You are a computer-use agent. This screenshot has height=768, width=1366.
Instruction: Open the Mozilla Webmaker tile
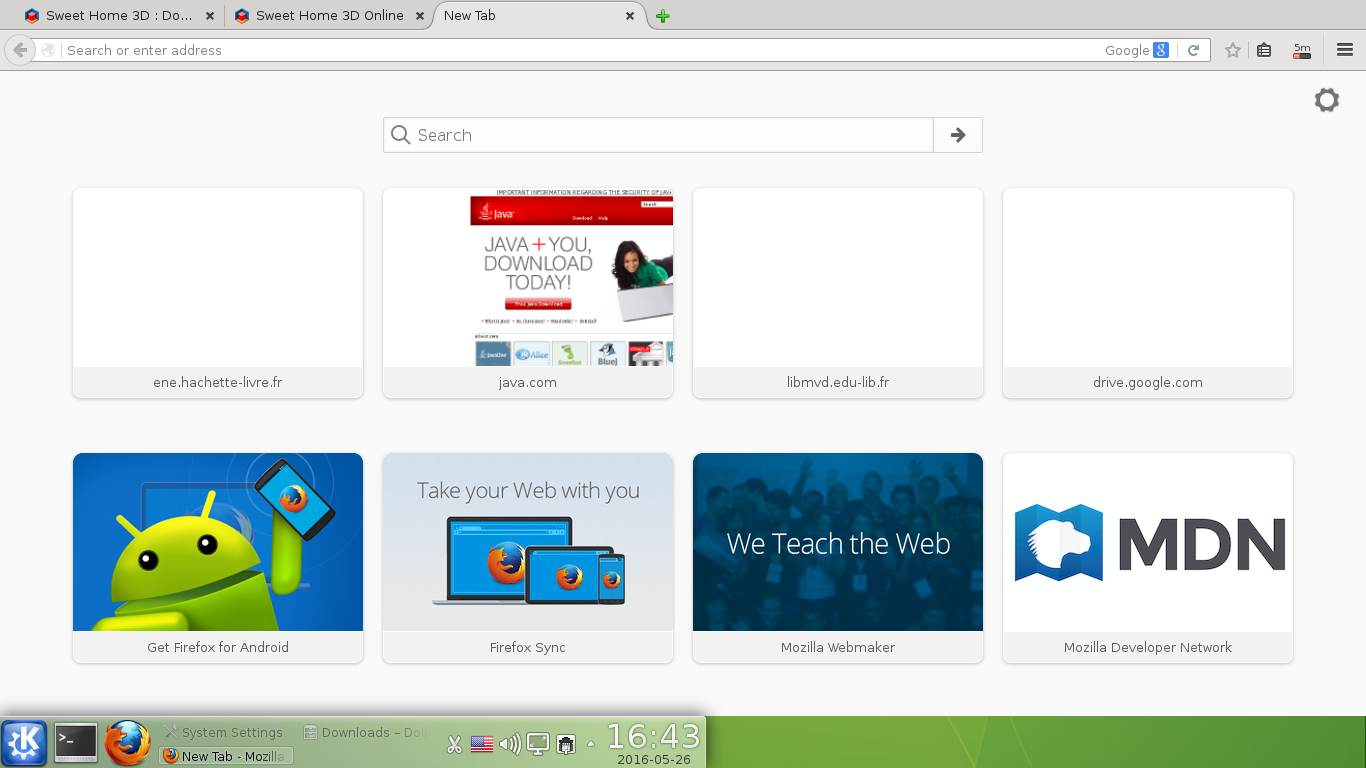[x=838, y=558]
